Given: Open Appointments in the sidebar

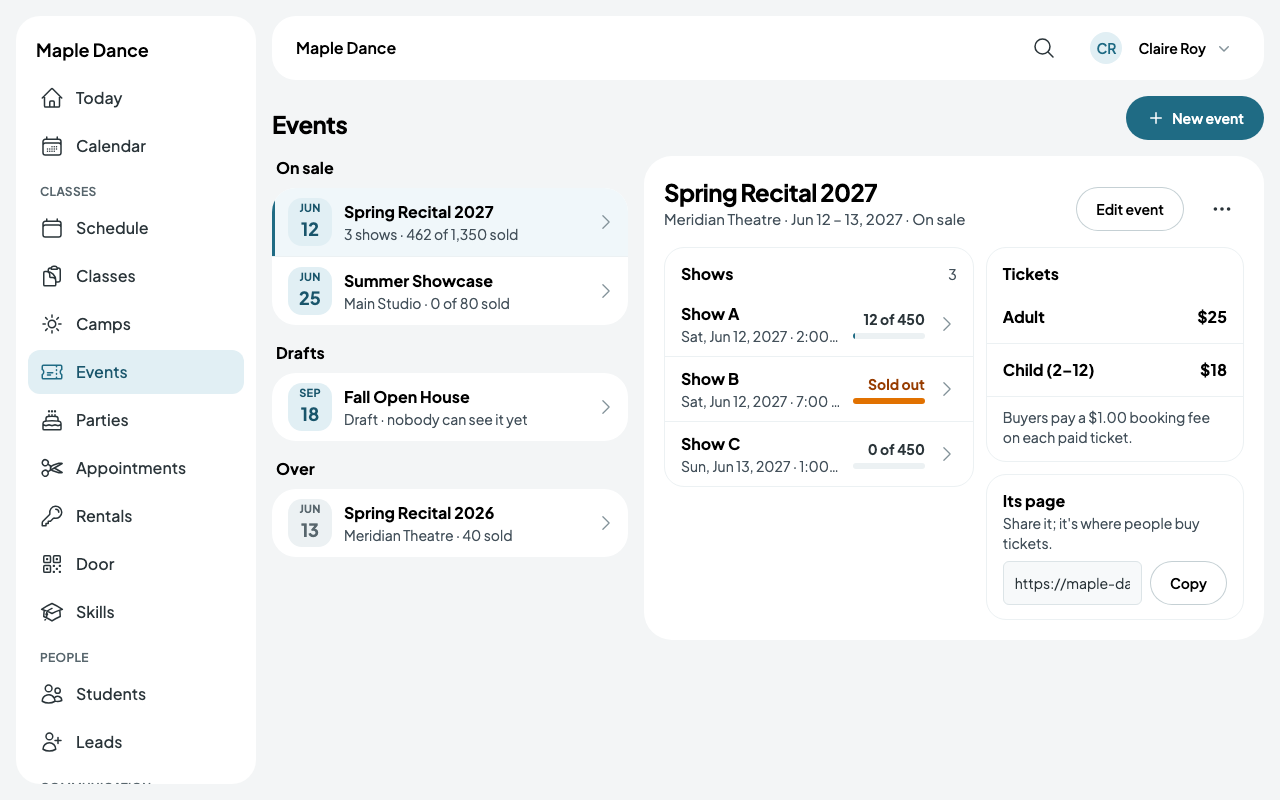Looking at the screenshot, I should (136, 468).
